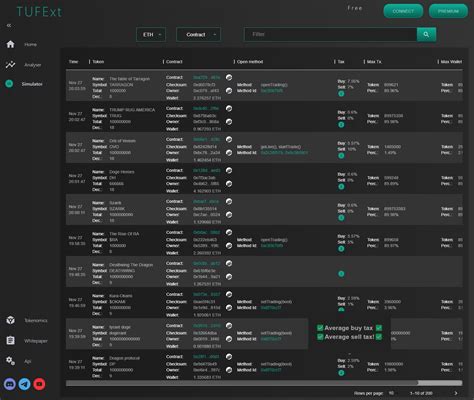Click the Free plan label at top

pyautogui.click(x=355, y=8)
